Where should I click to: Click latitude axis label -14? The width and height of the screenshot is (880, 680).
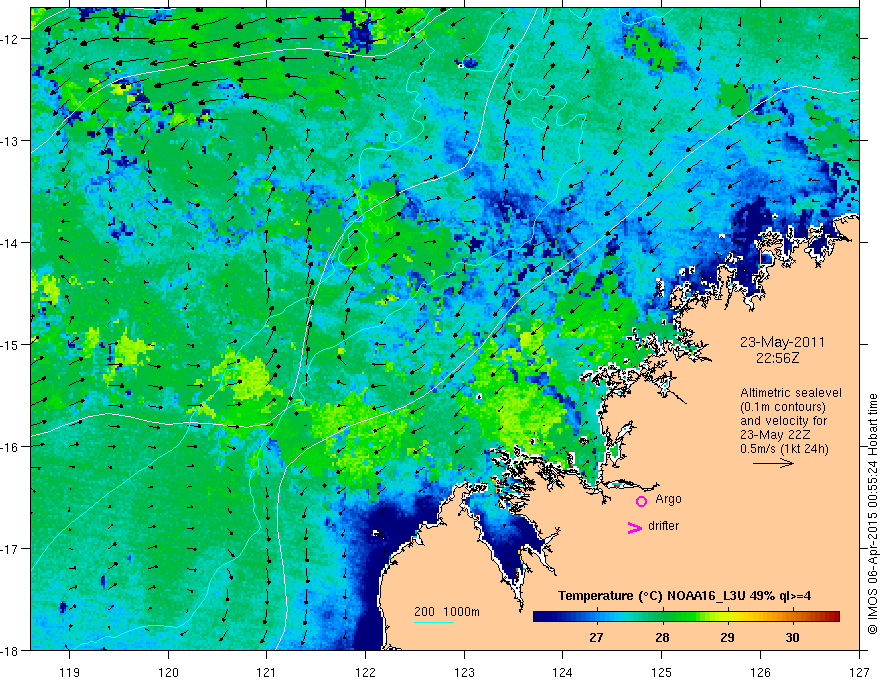point(10,243)
